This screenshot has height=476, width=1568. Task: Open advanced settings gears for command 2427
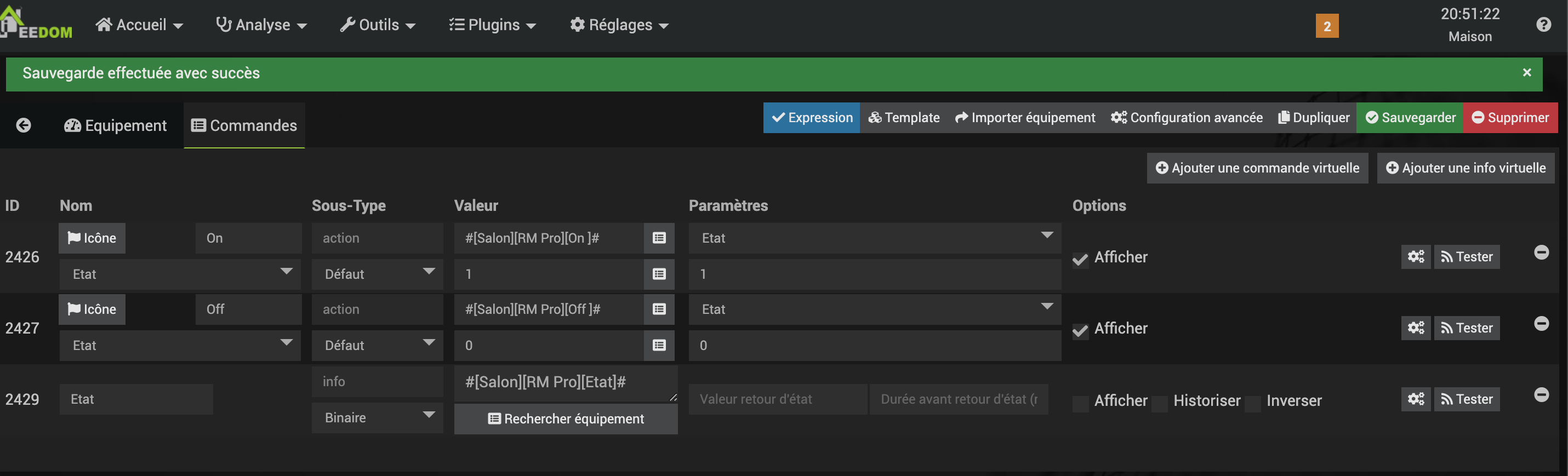tap(1415, 328)
